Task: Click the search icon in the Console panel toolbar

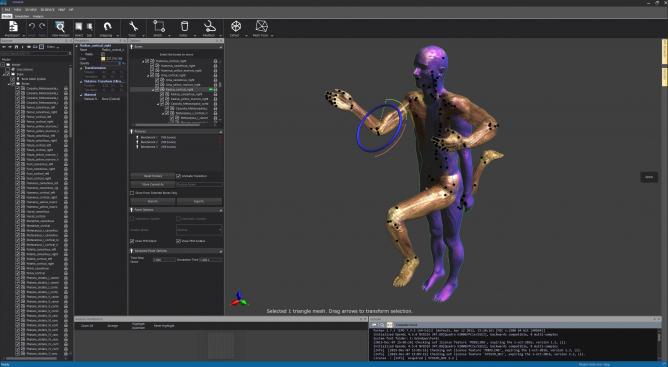Action: (381, 325)
